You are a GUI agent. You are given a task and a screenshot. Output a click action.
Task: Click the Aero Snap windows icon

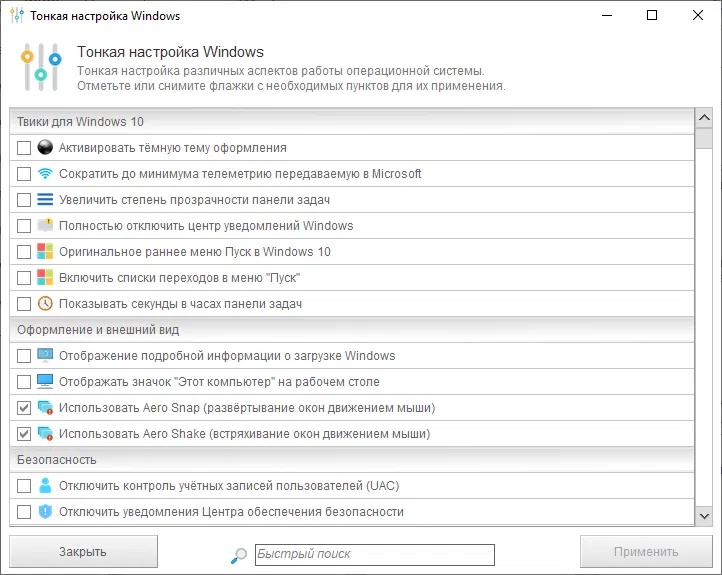click(45, 407)
